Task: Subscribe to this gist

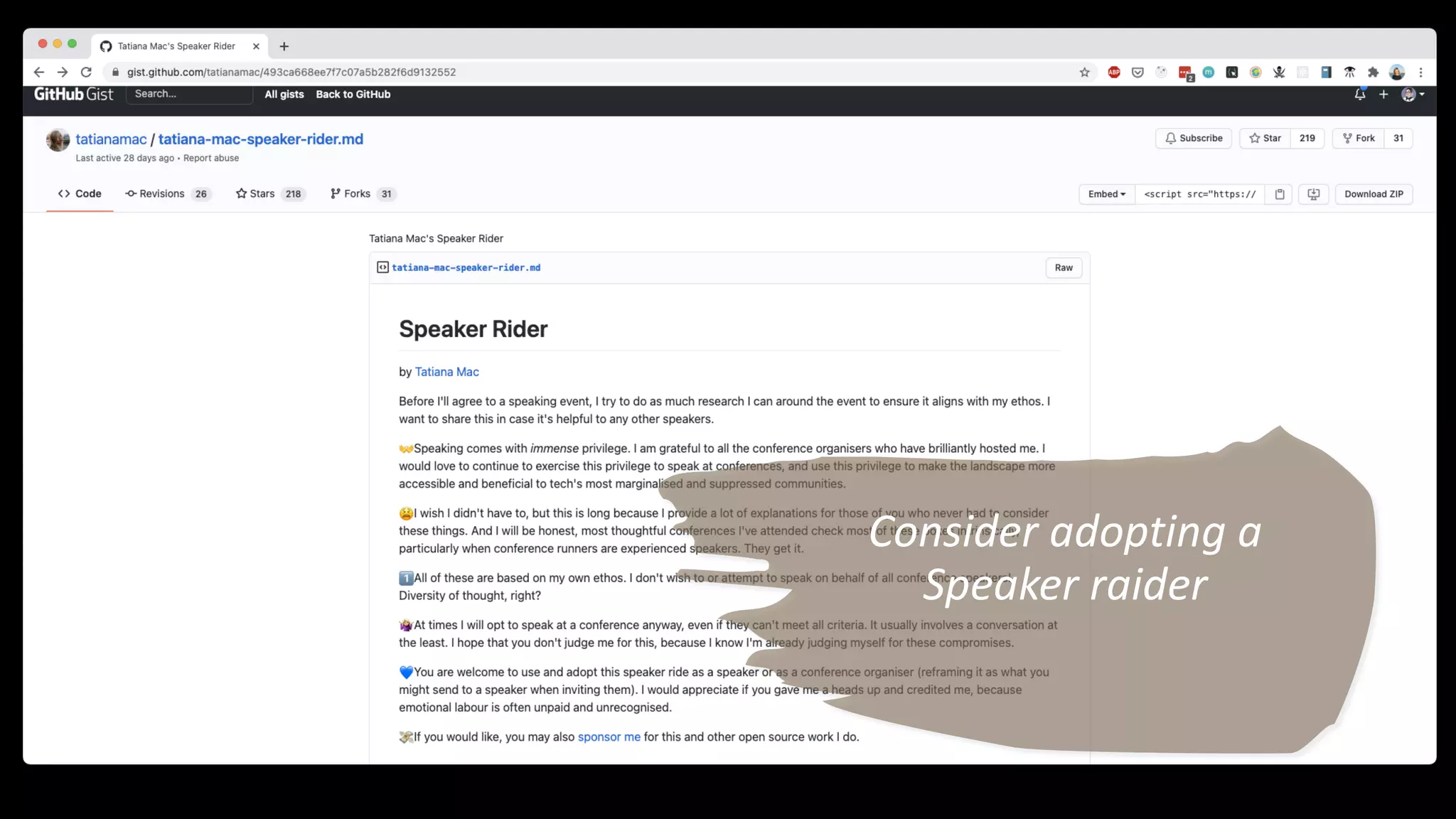Action: (x=1194, y=138)
